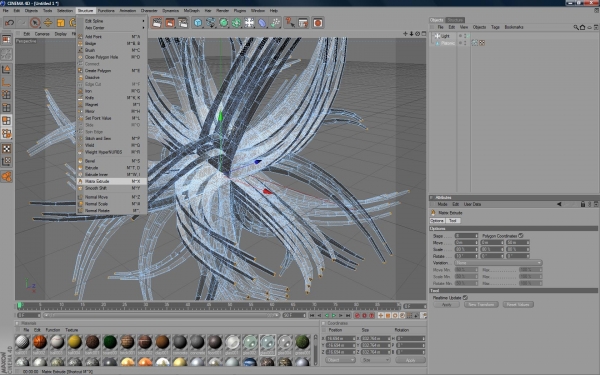
Task: Click home icon in Objects panel
Action: (582, 27)
